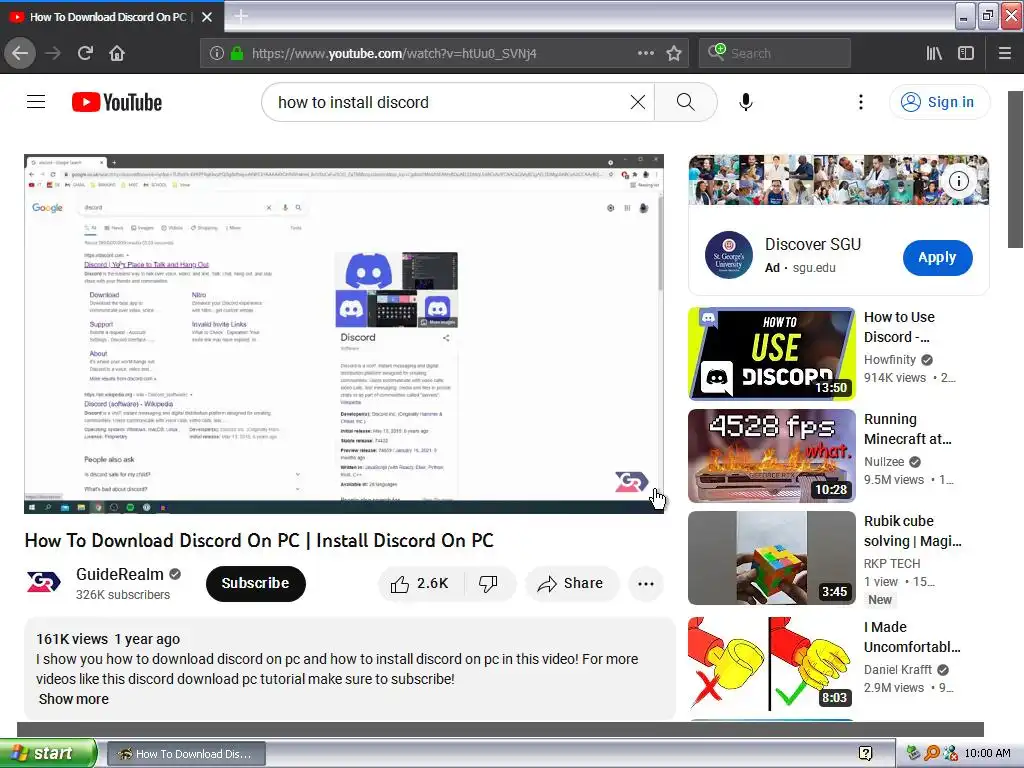Open the YouTube guide hamburger menu
The width and height of the screenshot is (1024, 768).
coord(36,102)
